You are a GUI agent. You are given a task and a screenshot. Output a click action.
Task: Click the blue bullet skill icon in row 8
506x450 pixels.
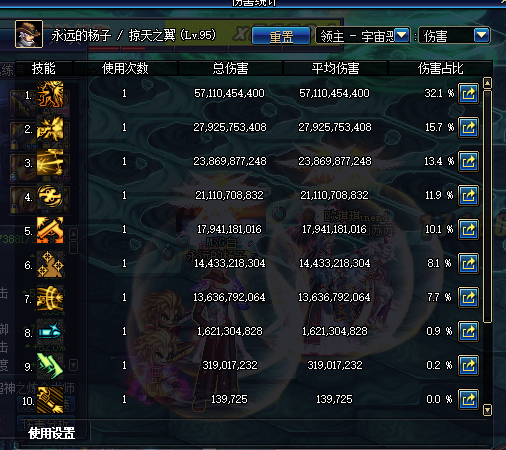50,332
